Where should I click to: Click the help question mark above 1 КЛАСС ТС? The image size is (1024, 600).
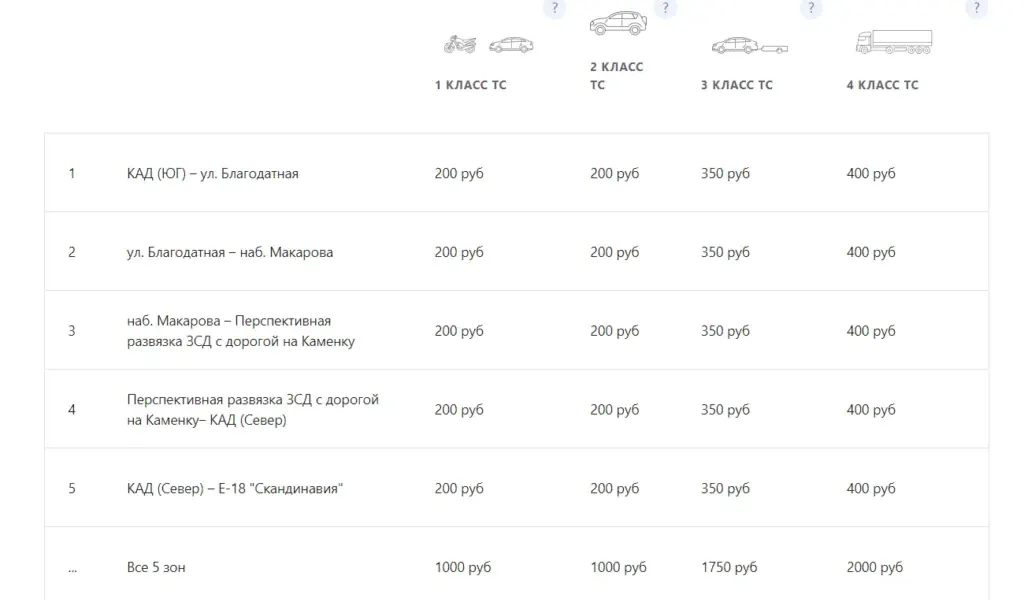554,8
